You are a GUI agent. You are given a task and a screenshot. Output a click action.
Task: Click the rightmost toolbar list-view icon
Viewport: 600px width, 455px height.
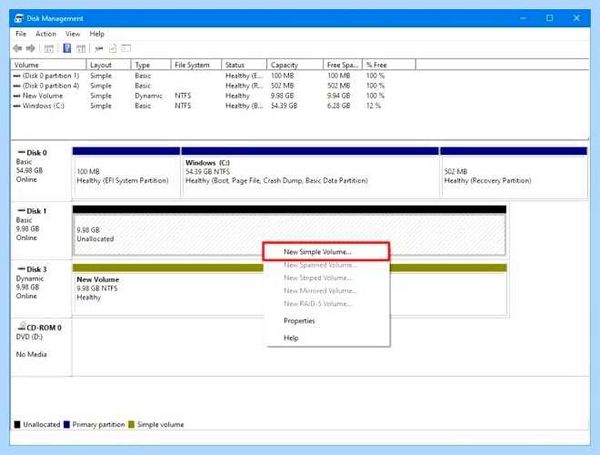coord(126,48)
